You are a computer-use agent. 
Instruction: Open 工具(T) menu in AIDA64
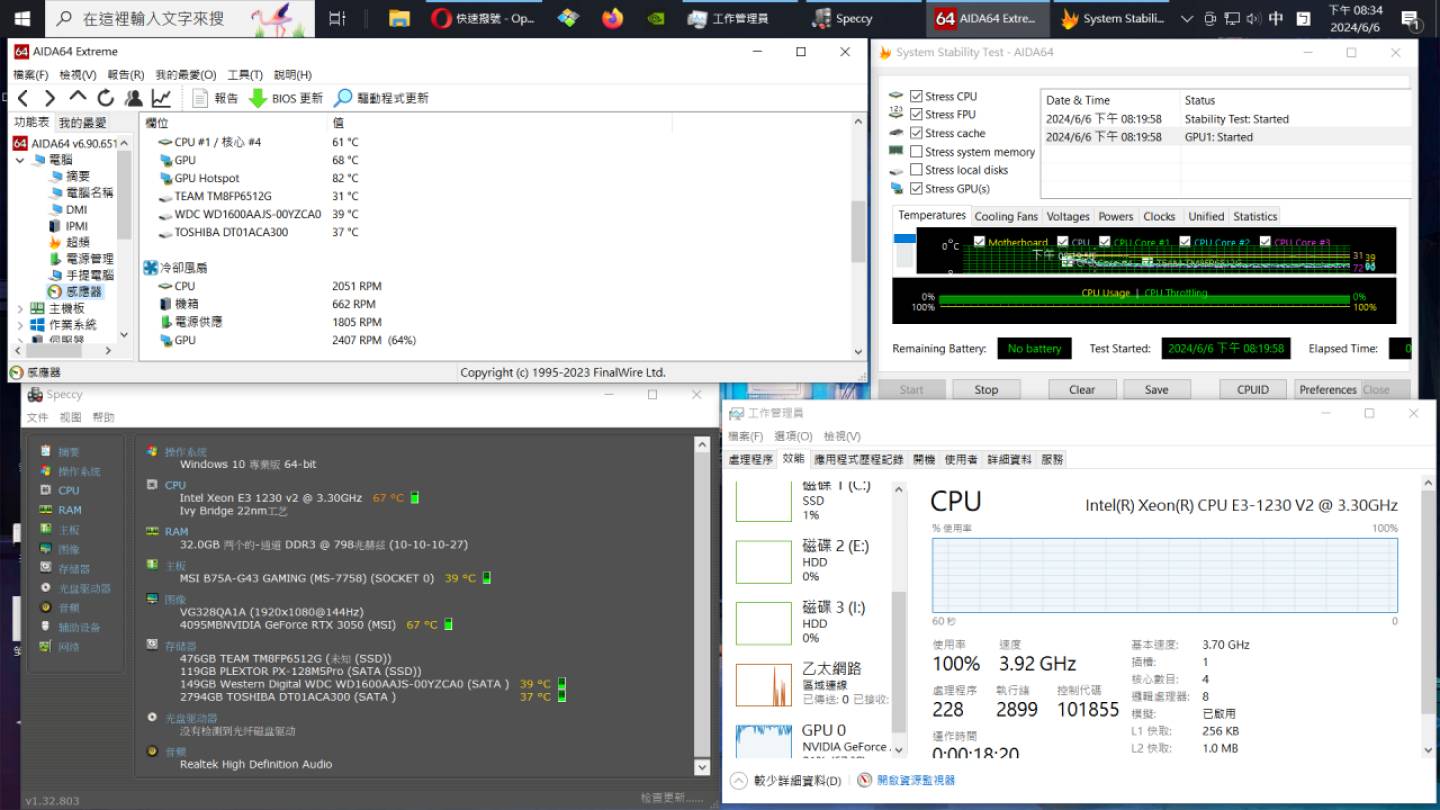[245, 75]
